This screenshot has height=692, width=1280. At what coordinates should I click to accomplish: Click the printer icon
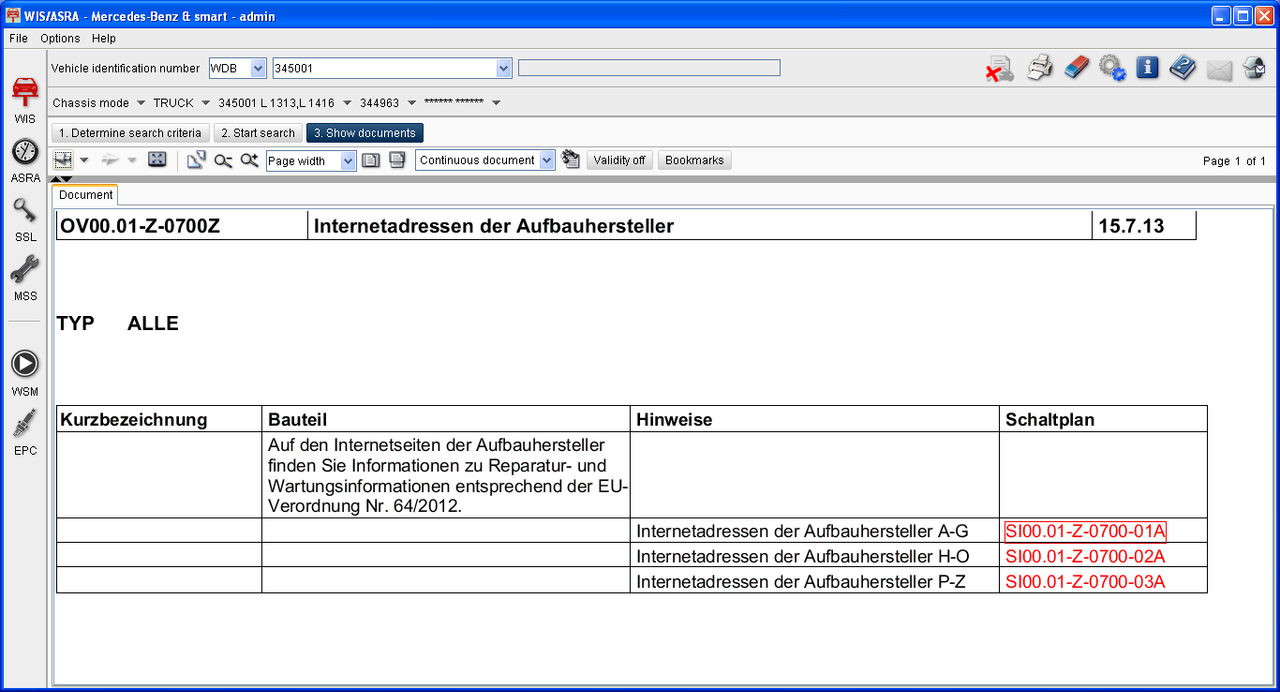(1041, 69)
